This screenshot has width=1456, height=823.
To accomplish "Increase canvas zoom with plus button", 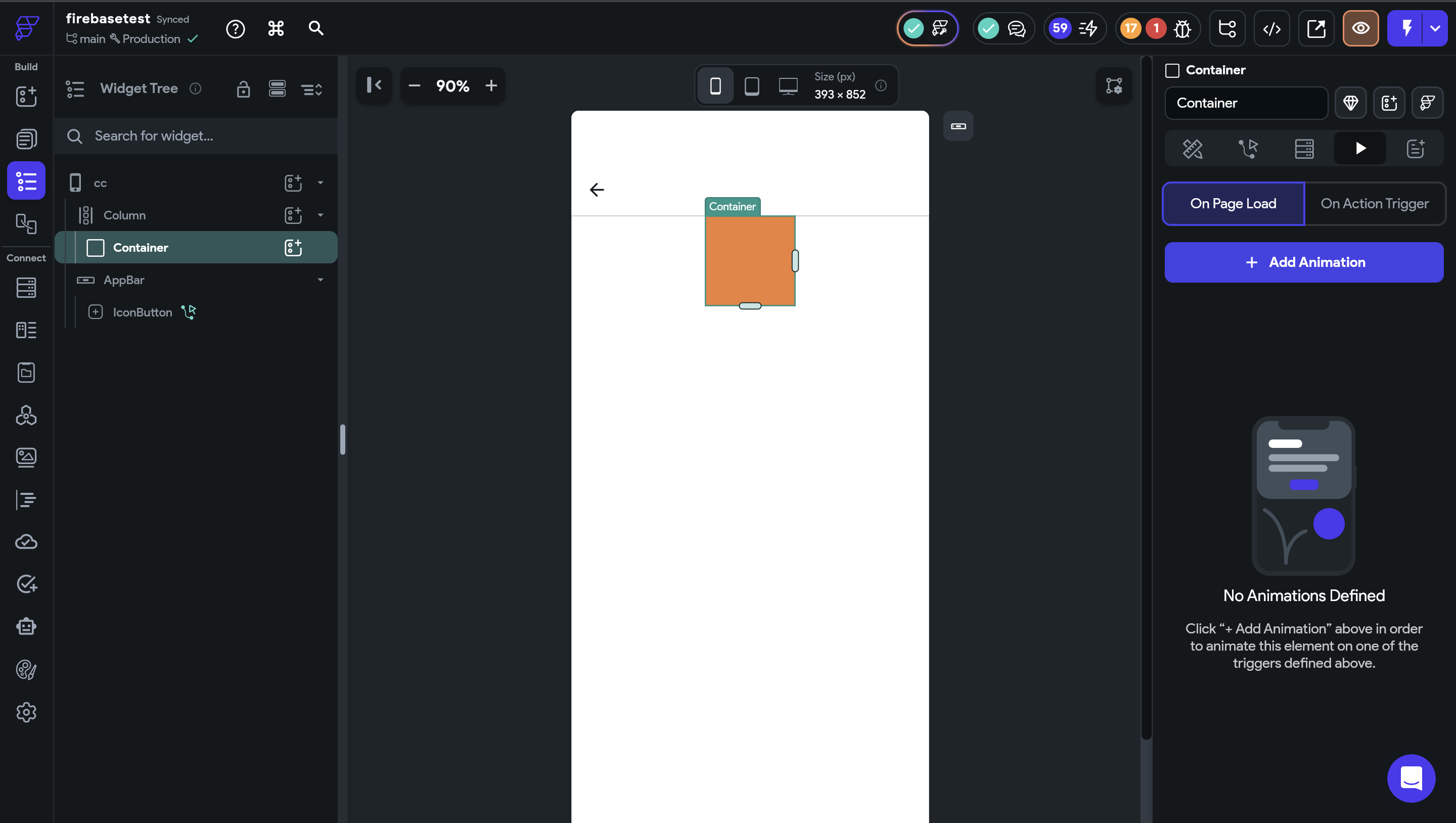I will click(x=491, y=86).
